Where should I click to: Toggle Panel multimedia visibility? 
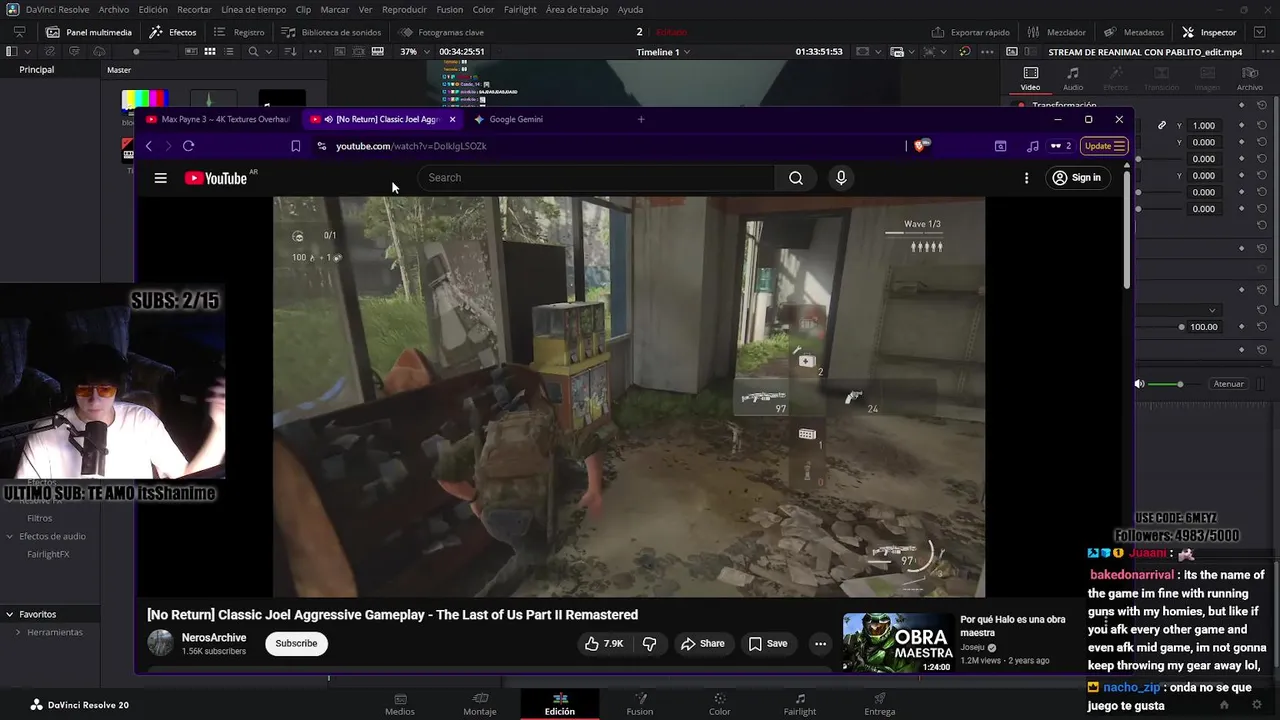(88, 32)
